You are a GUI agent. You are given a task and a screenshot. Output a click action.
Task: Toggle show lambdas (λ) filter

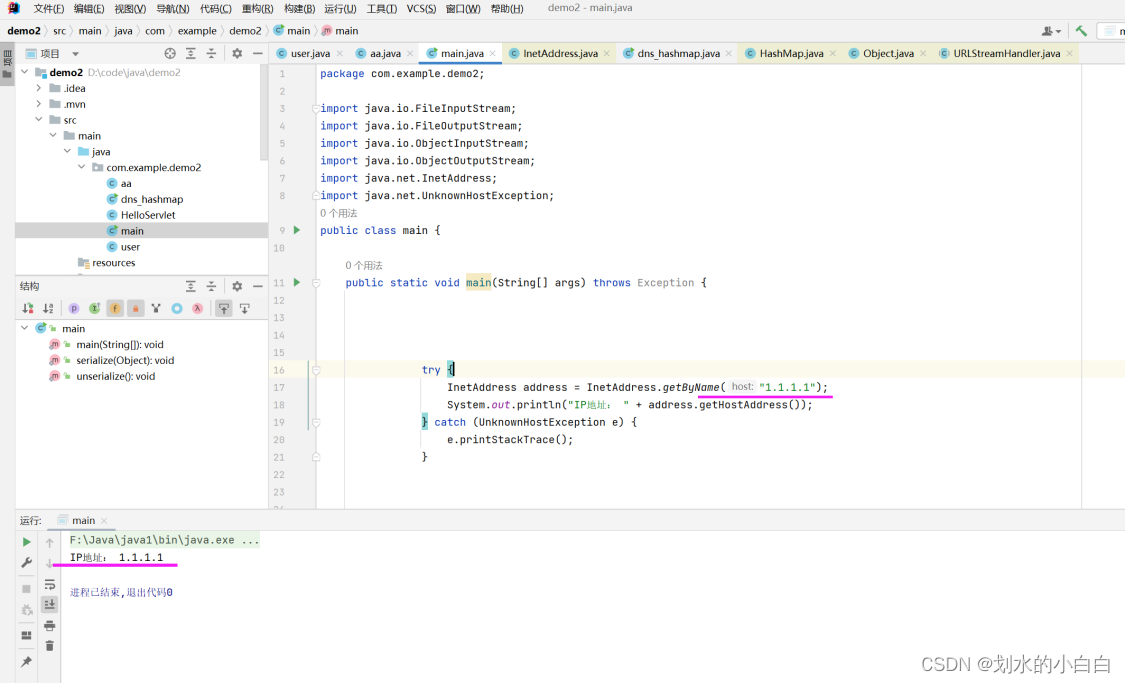(197, 308)
